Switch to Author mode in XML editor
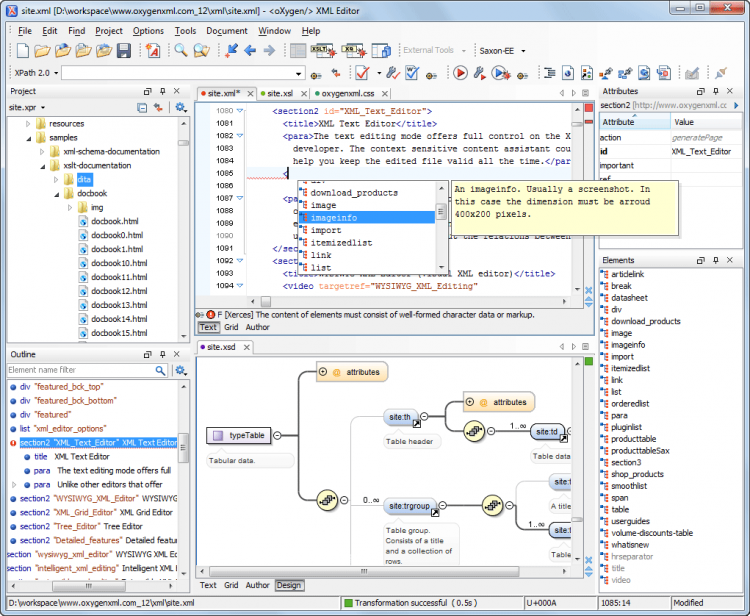Viewport: 750px width, 616px height. [257, 327]
